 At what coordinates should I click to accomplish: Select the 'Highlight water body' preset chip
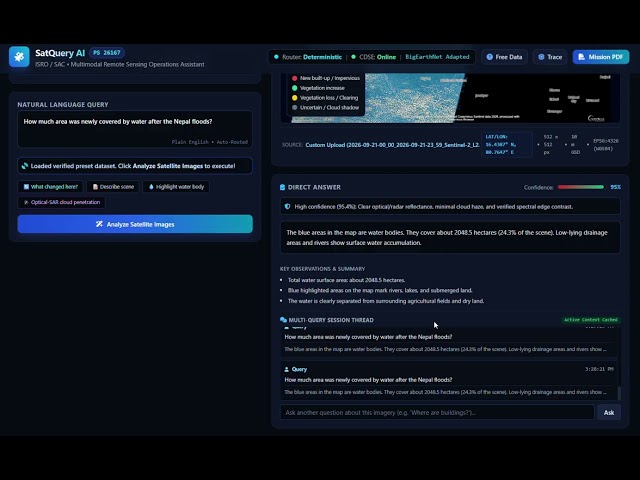click(176, 187)
